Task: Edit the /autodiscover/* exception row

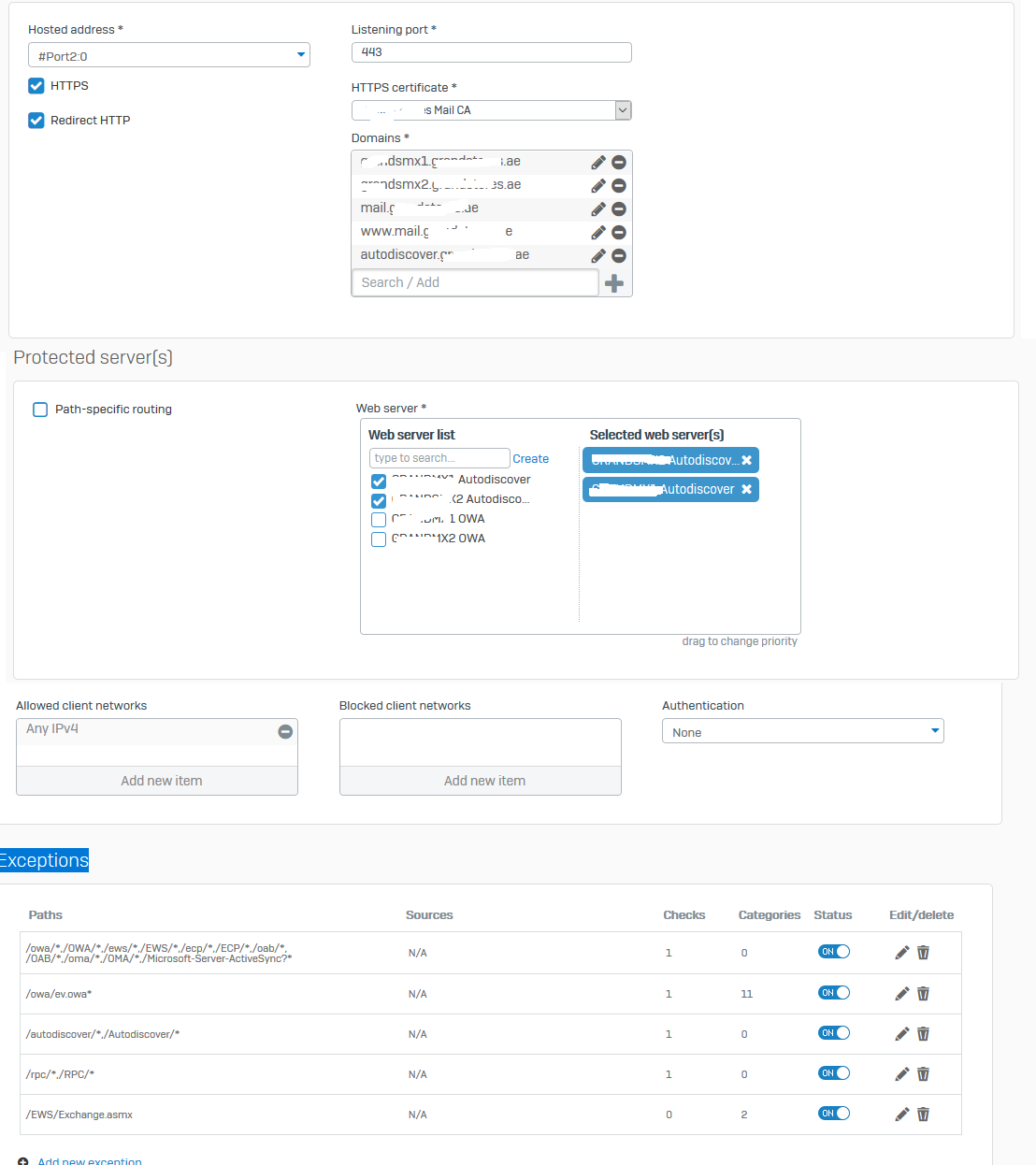Action: click(901, 1034)
